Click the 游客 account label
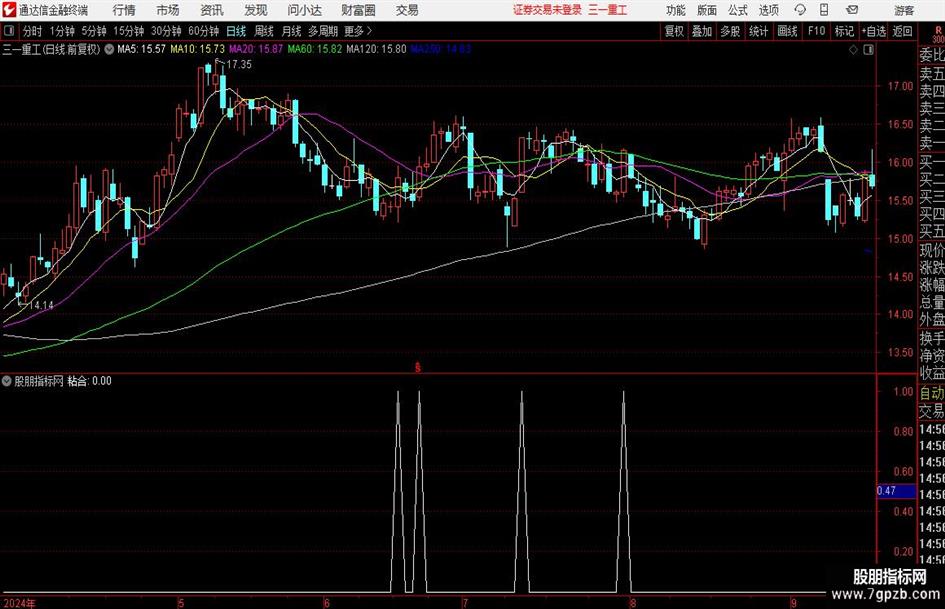The width and height of the screenshot is (945, 609). point(904,10)
